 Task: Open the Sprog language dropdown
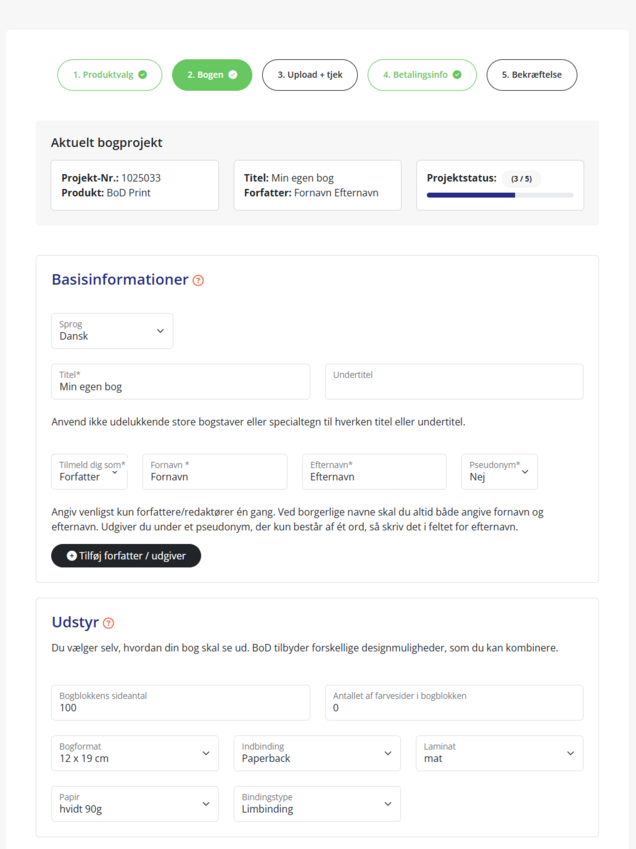coord(112,331)
